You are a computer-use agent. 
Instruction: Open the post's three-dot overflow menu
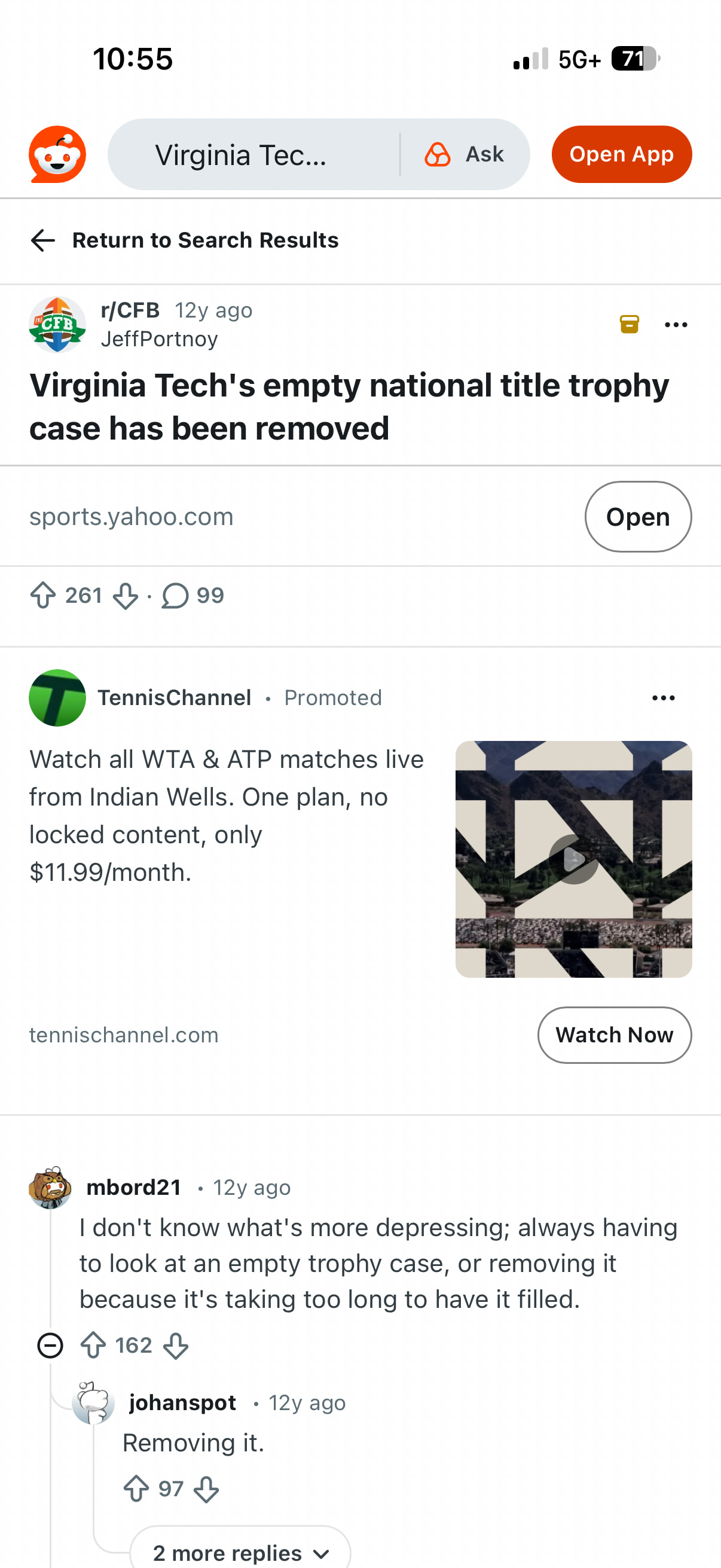(x=676, y=325)
